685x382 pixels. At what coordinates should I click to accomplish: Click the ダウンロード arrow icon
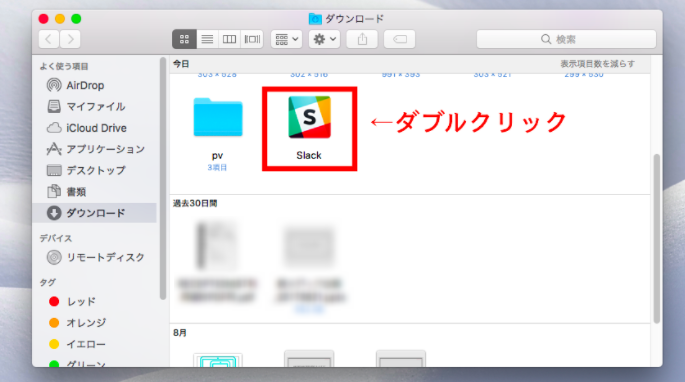(x=54, y=213)
